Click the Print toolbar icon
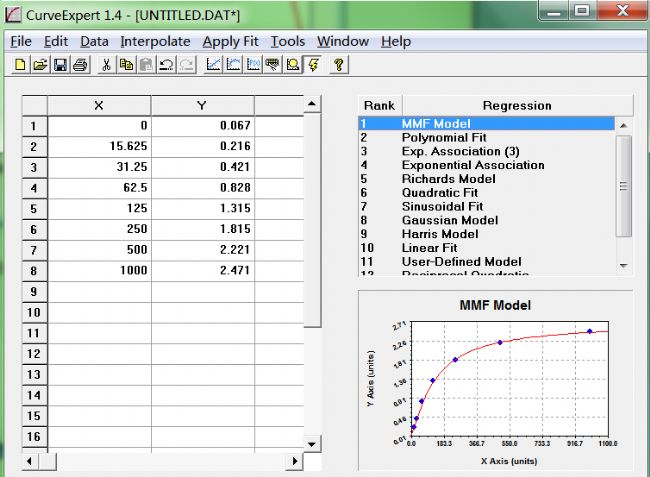This screenshot has height=477, width=650. (79, 64)
